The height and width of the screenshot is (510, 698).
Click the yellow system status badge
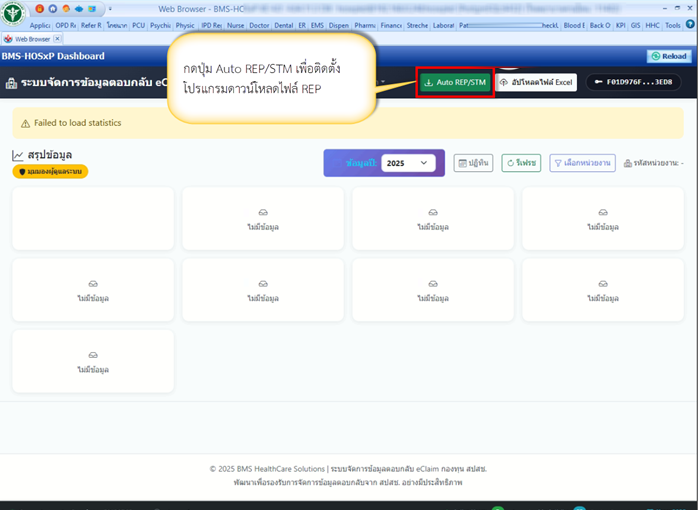tap(50, 172)
